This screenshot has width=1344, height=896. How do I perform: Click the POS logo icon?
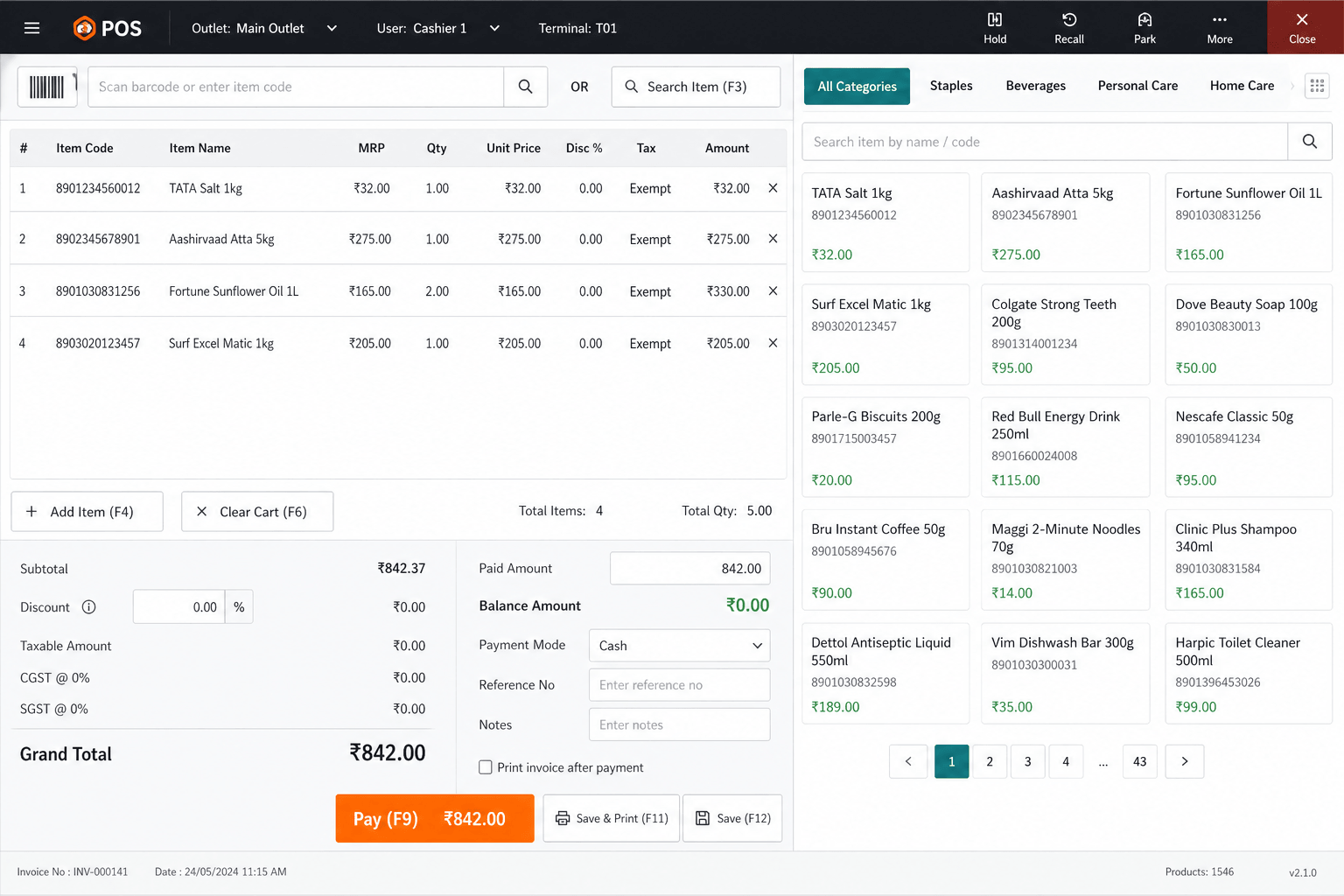(84, 28)
